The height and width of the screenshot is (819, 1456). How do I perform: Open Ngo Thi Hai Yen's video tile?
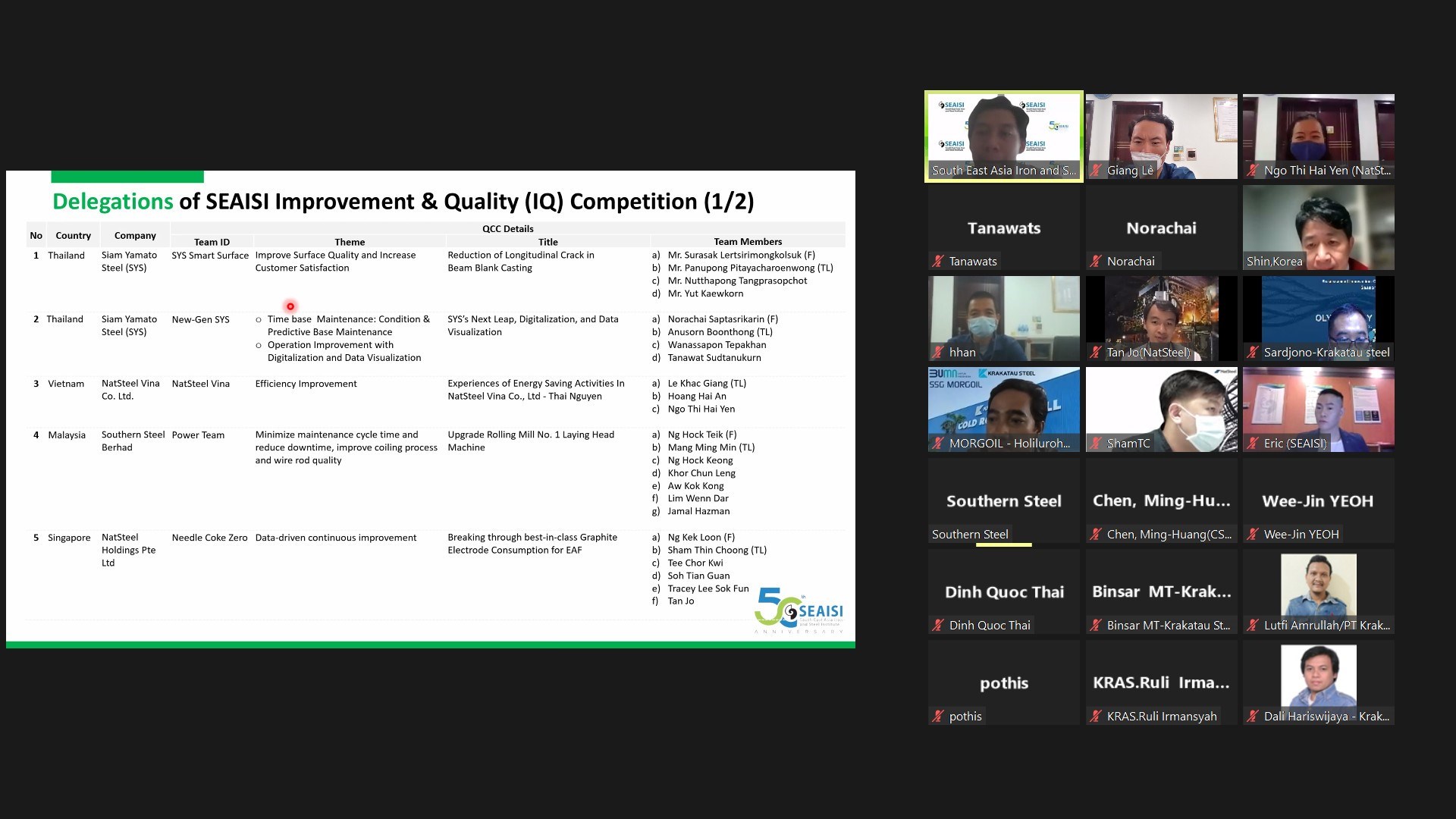coord(1319,136)
